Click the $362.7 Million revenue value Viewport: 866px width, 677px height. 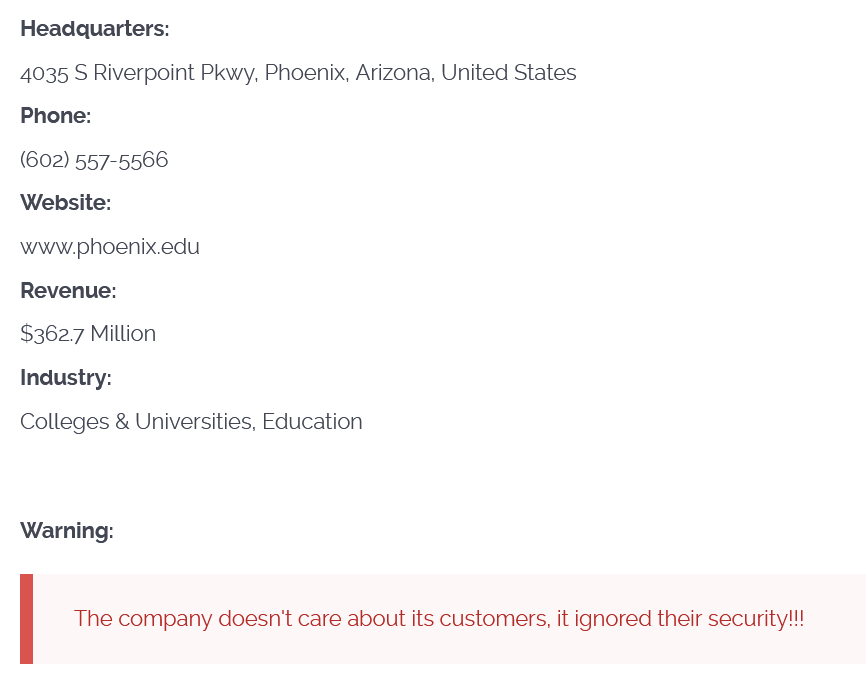tap(88, 334)
